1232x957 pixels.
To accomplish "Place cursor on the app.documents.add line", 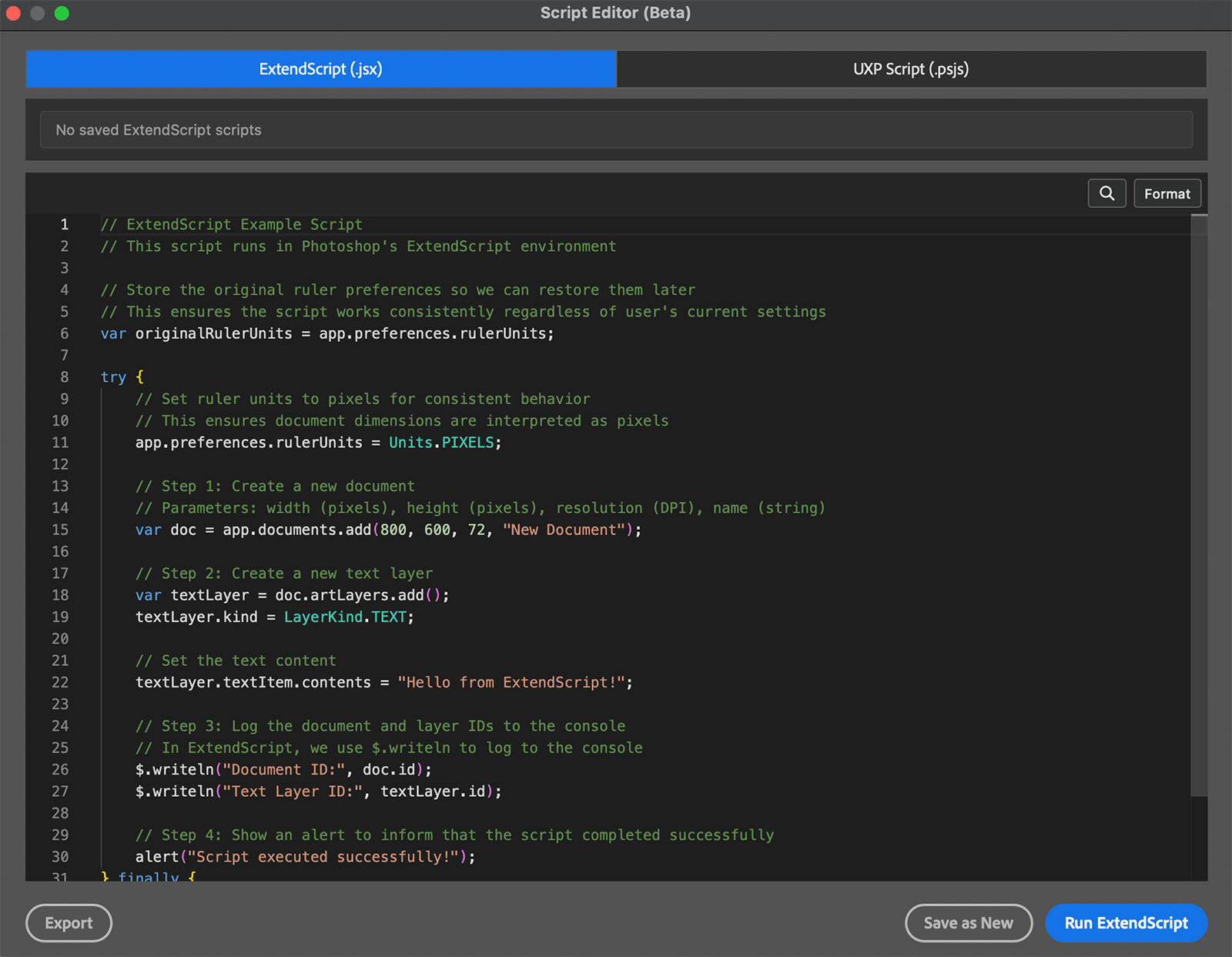I will point(387,530).
